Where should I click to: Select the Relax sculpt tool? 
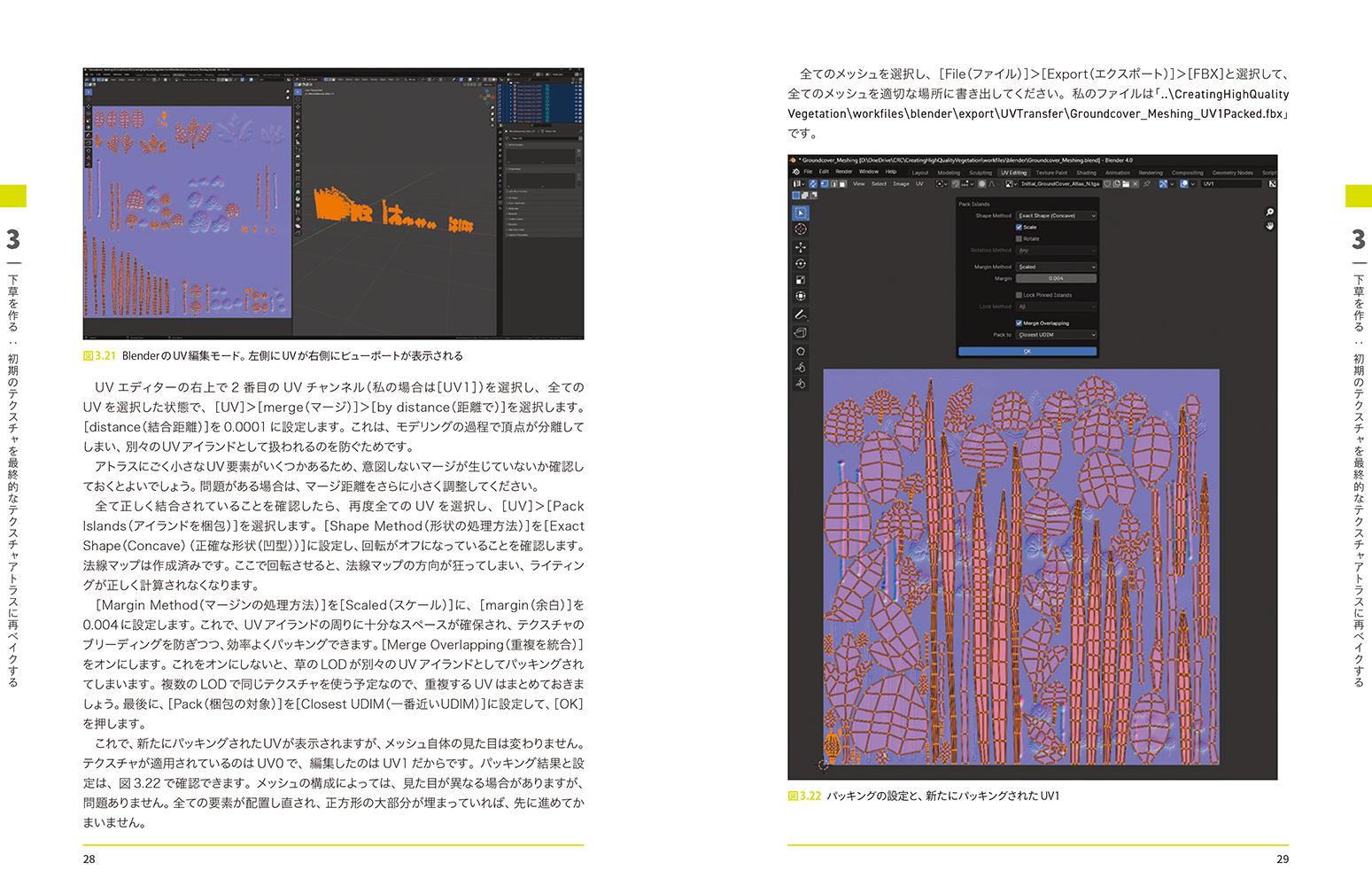click(x=801, y=367)
